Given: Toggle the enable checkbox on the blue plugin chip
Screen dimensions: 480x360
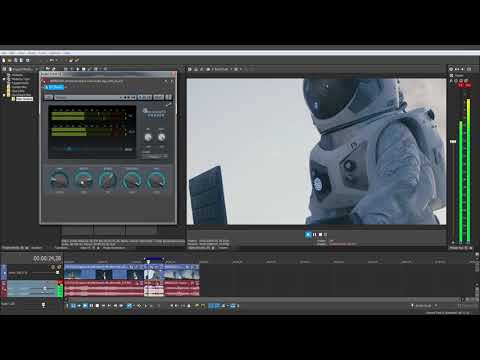Looking at the screenshot, I should click(47, 87).
